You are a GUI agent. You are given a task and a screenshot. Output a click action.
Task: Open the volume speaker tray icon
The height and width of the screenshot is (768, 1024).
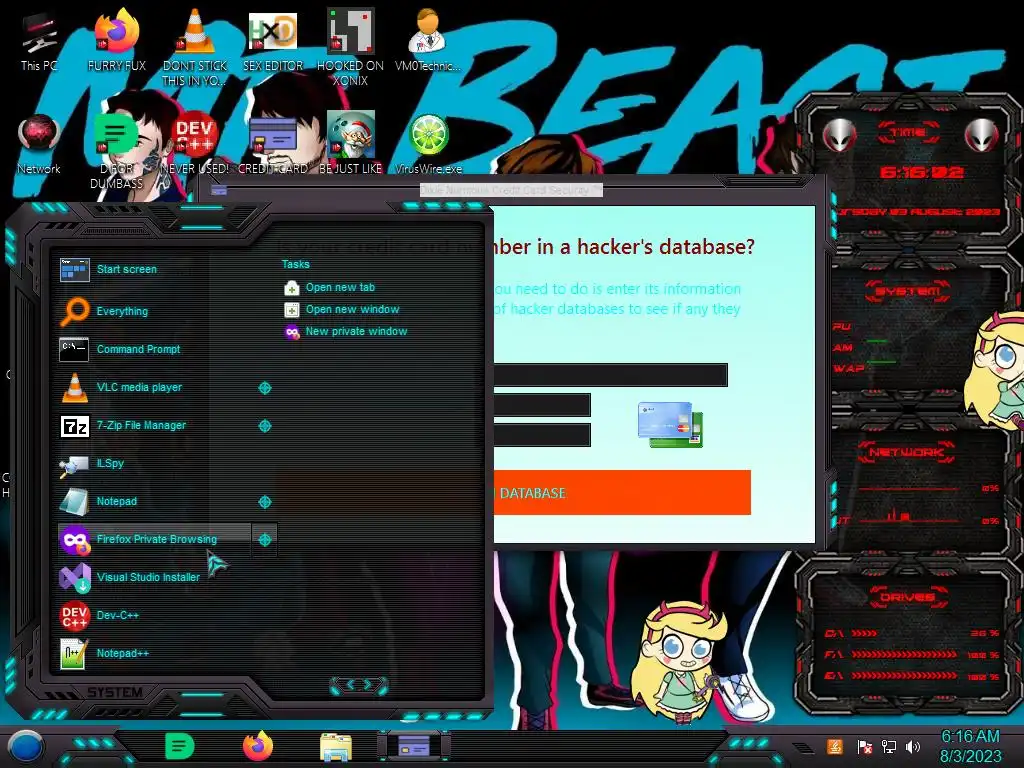[913, 746]
